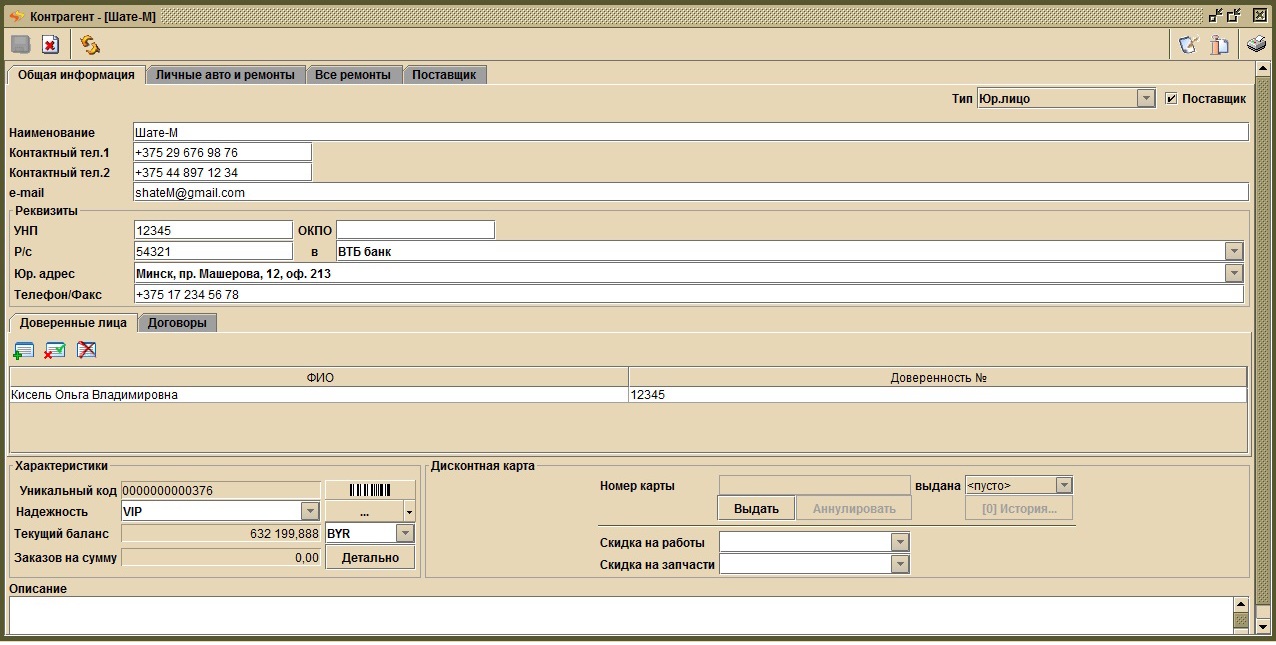The width and height of the screenshot is (1276, 645).
Task: Open the Тип dropdown Юр.лицо
Action: (1146, 98)
